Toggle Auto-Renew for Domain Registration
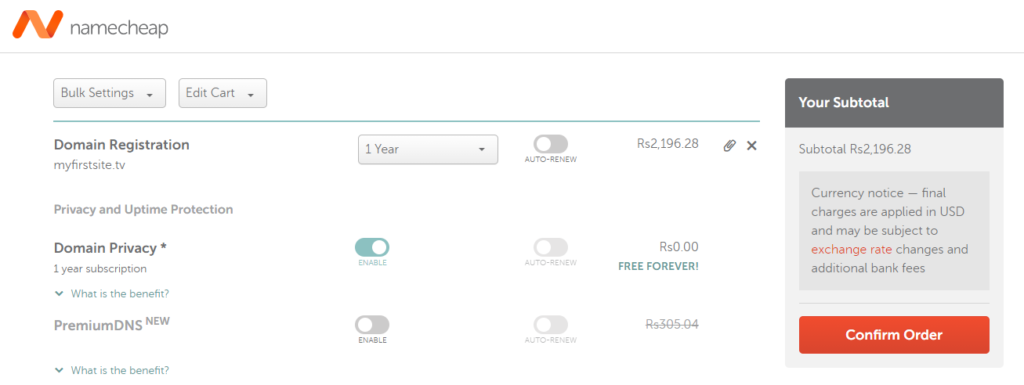Image resolution: width=1024 pixels, height=385 pixels. click(x=551, y=144)
